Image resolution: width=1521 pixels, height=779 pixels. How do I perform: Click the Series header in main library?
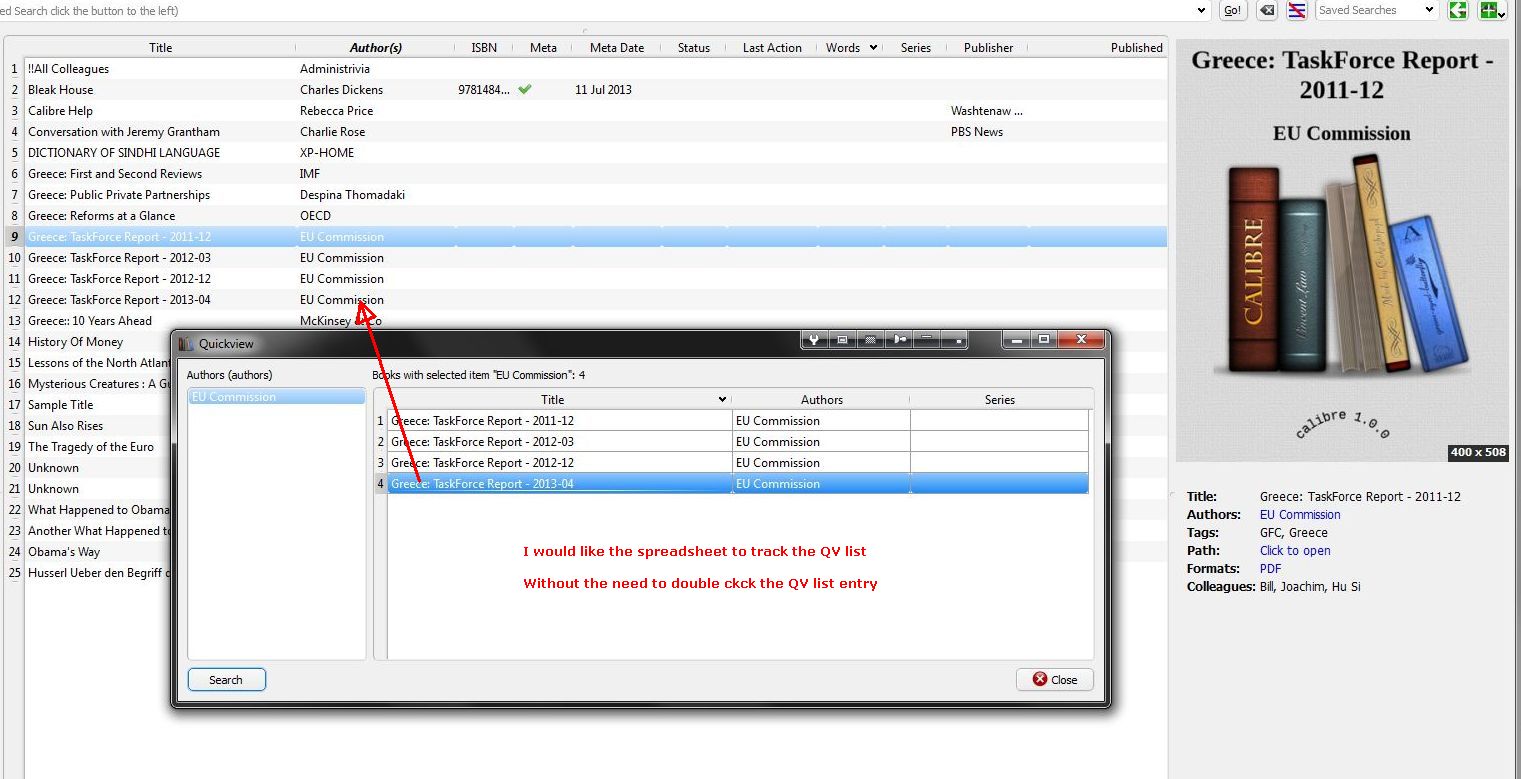(x=915, y=47)
